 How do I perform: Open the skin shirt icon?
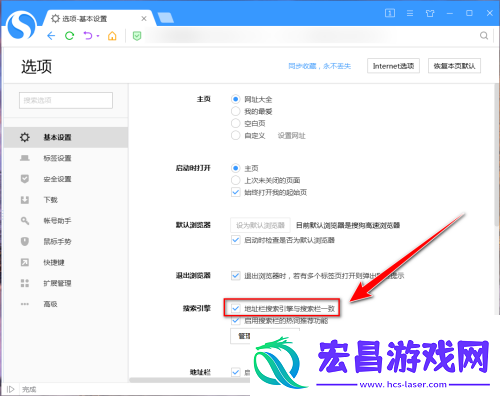[x=430, y=13]
